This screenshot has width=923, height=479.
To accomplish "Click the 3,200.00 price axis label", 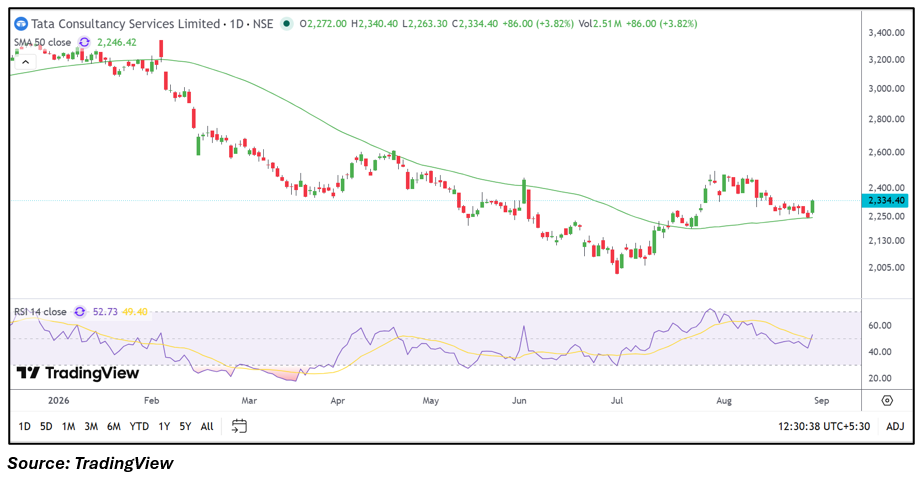I will pos(887,60).
